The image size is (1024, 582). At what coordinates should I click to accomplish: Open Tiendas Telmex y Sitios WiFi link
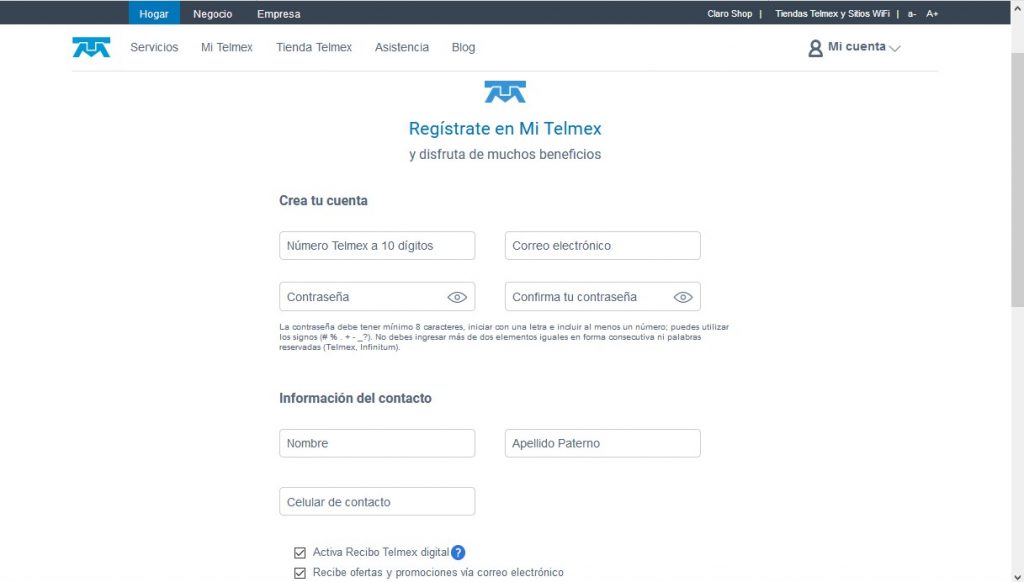coord(832,14)
